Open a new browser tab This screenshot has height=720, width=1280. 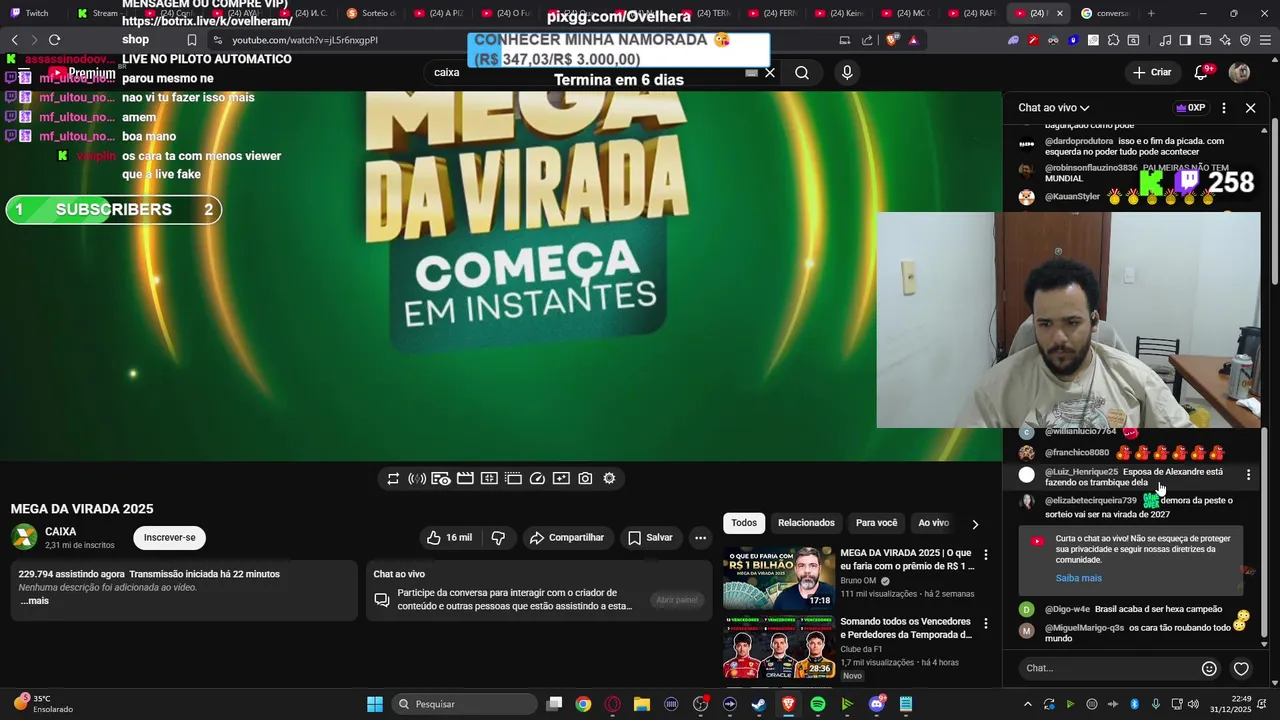(1151, 13)
